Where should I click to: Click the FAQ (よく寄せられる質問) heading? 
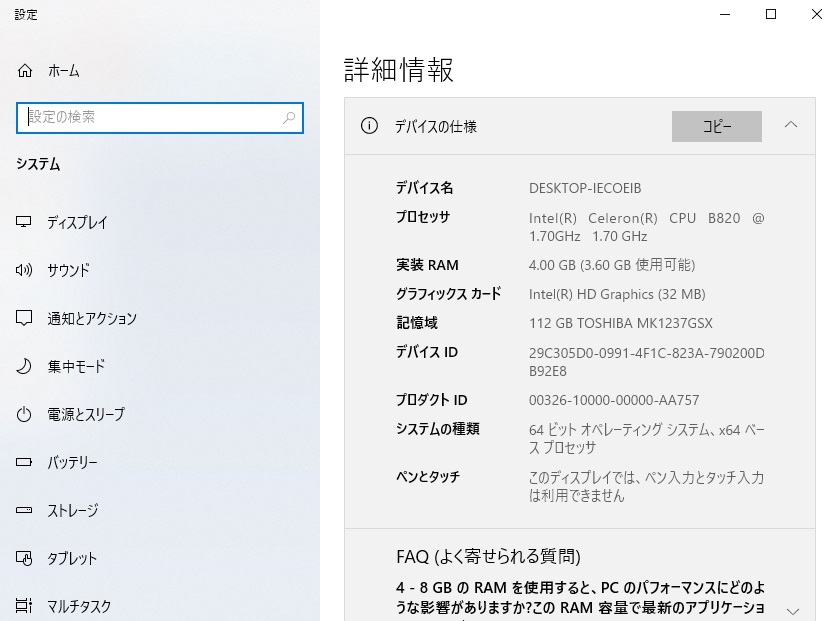pyautogui.click(x=488, y=556)
